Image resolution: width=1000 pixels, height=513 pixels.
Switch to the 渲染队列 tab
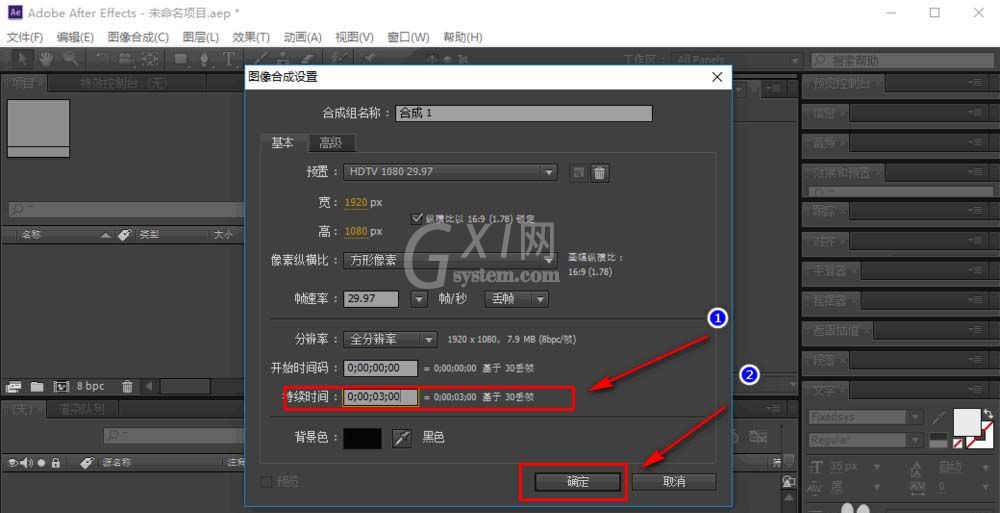pyautogui.click(x=81, y=409)
